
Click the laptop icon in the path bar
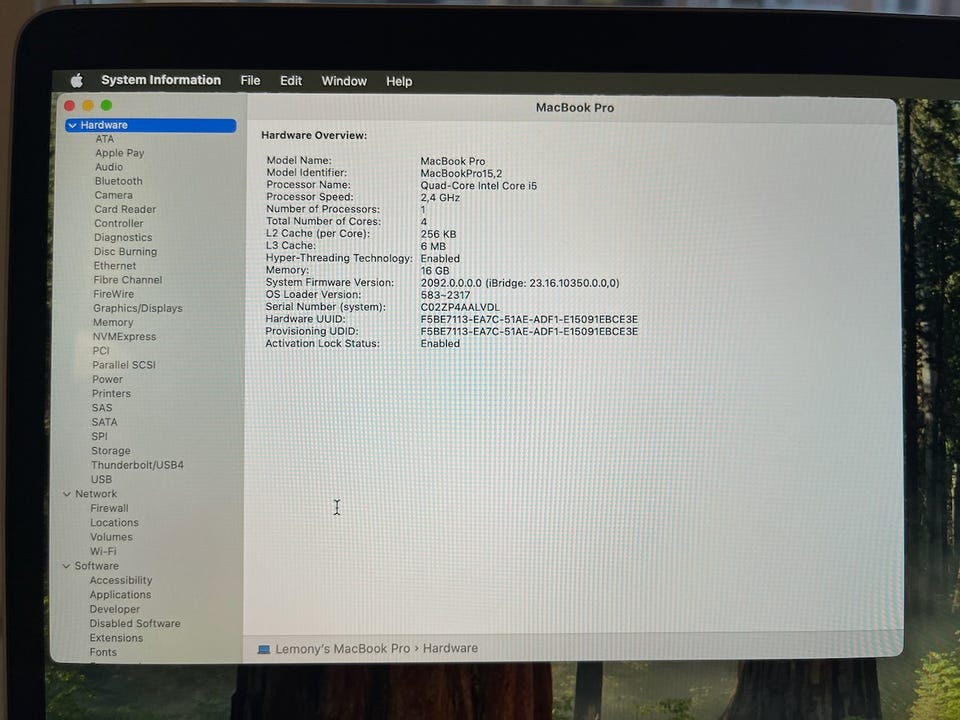(x=264, y=649)
